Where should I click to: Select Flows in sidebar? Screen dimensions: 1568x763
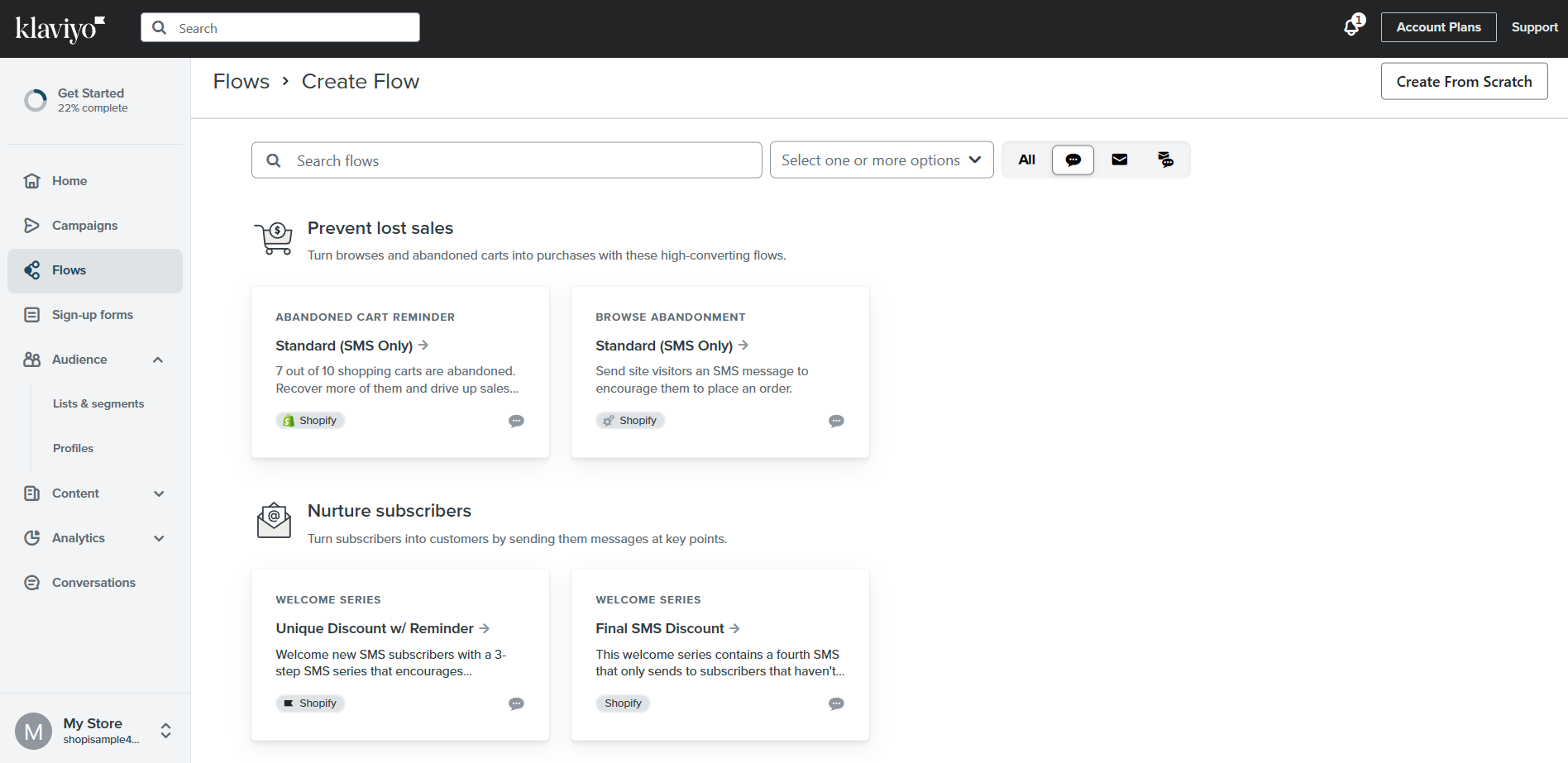[x=95, y=270]
